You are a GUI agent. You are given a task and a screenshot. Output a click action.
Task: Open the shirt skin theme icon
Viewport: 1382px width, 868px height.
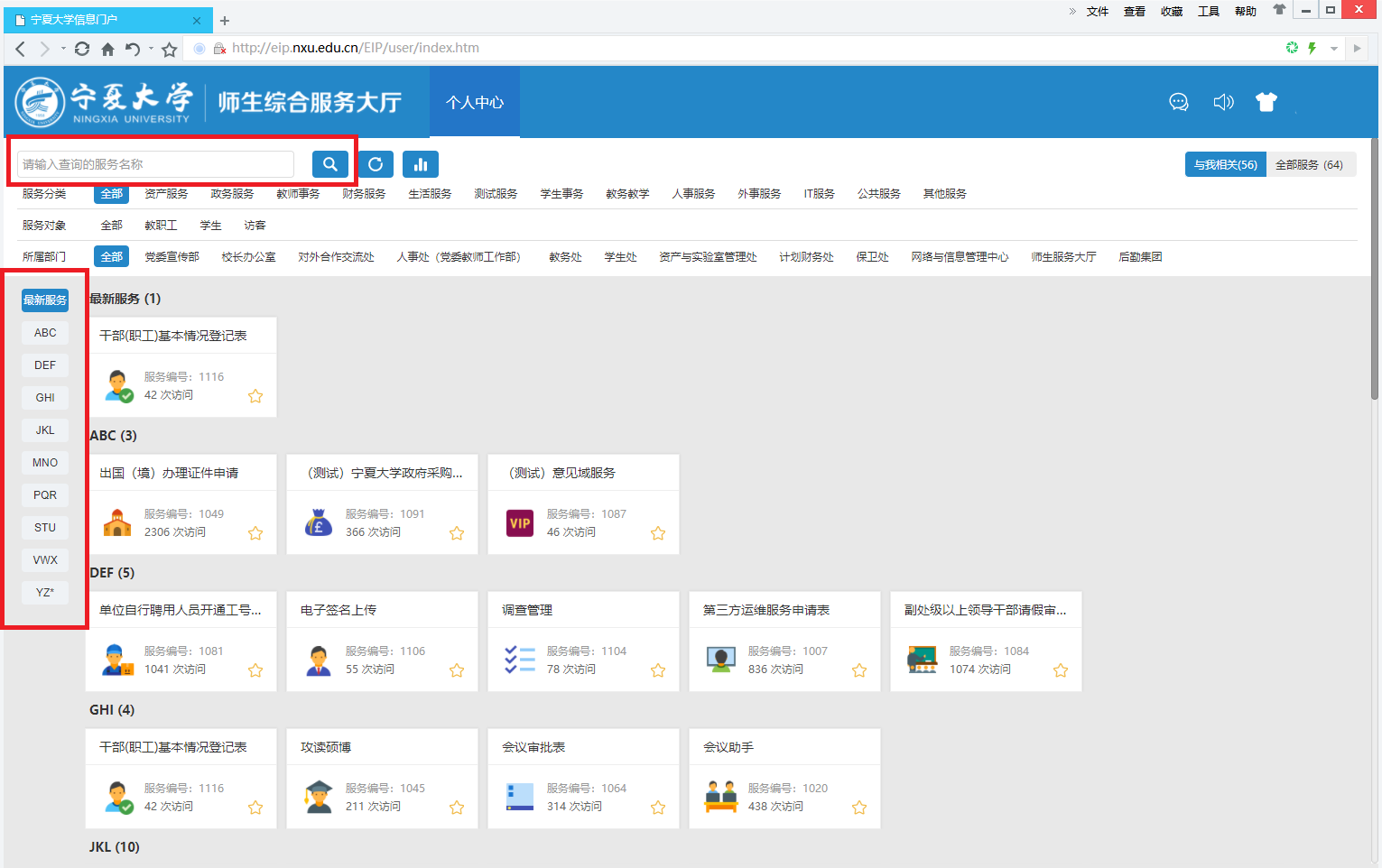(1266, 102)
